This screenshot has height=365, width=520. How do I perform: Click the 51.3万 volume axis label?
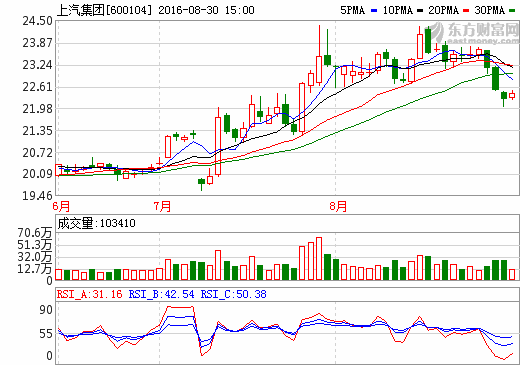tap(35, 245)
